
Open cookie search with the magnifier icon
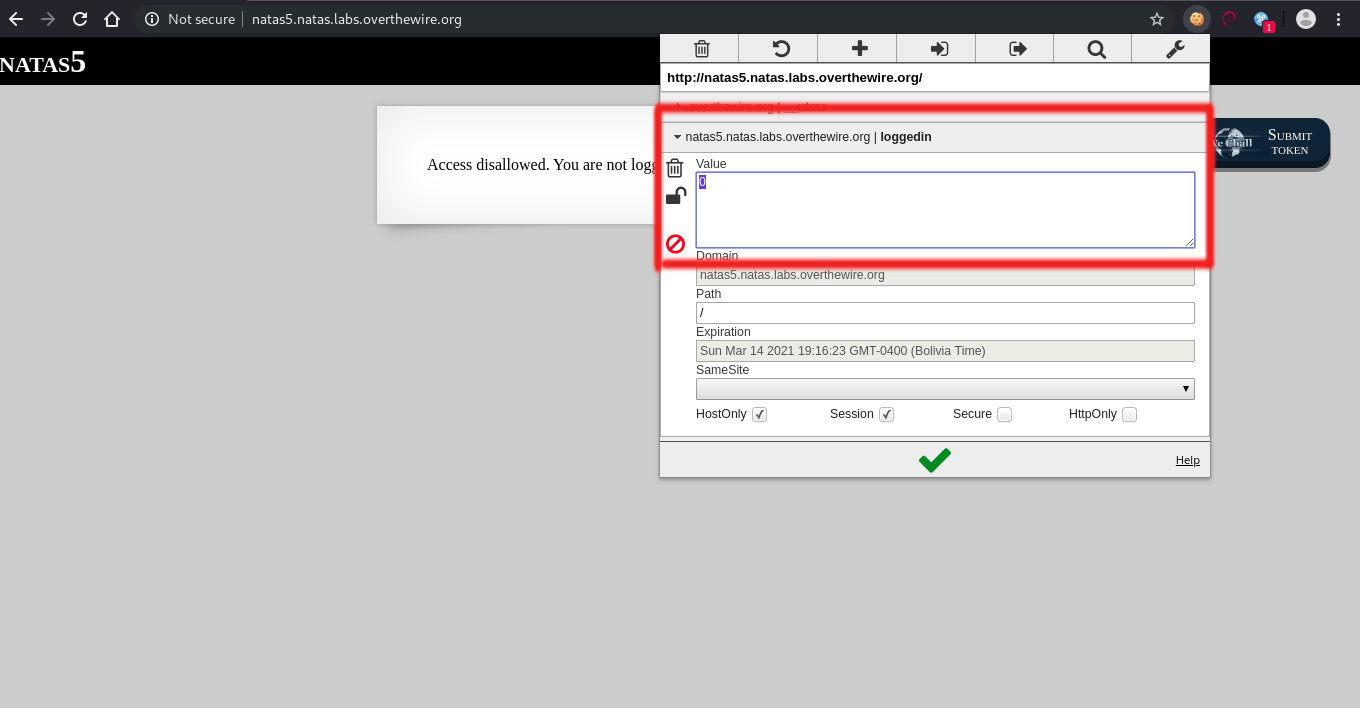(1096, 48)
